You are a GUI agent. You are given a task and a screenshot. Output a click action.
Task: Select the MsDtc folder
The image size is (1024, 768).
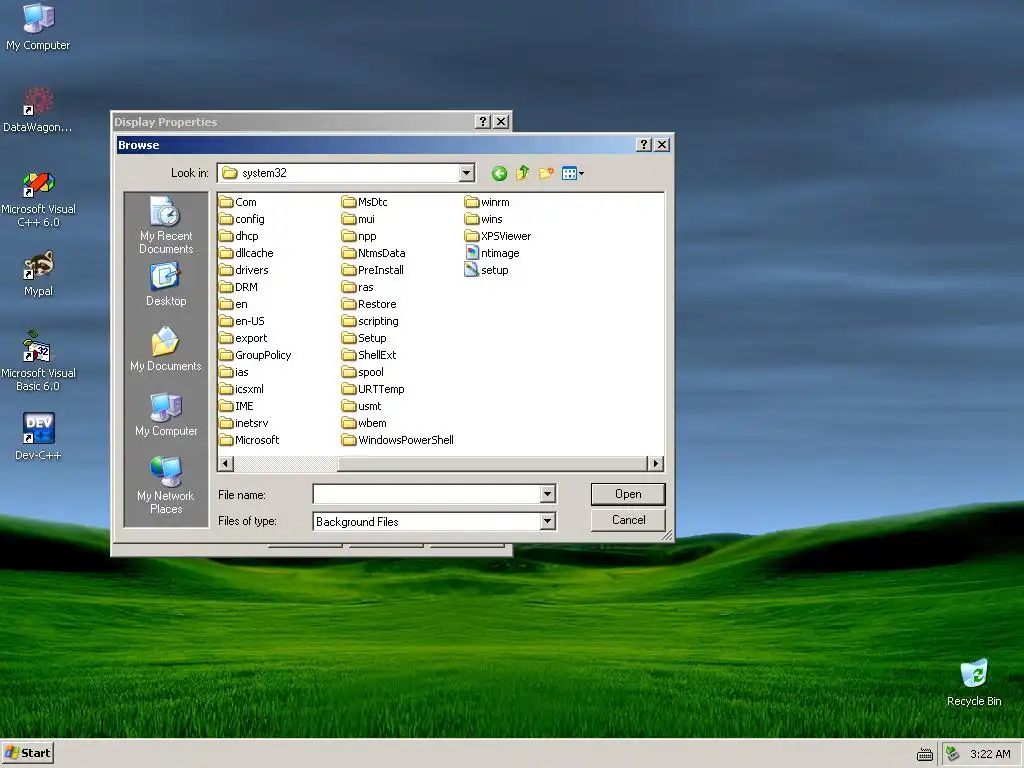364,202
